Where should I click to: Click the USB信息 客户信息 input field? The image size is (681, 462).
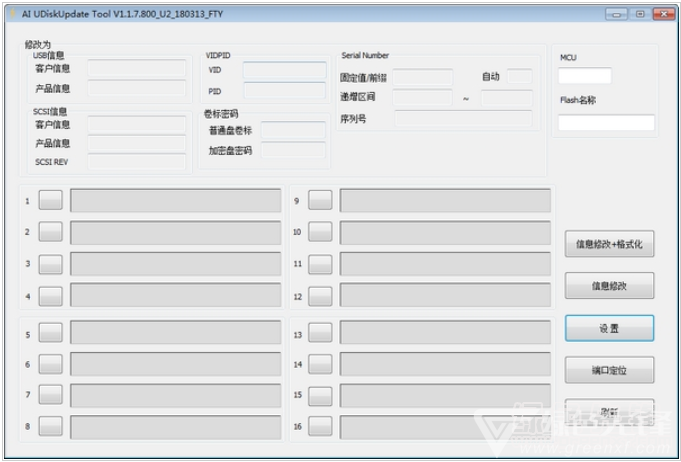pos(136,68)
